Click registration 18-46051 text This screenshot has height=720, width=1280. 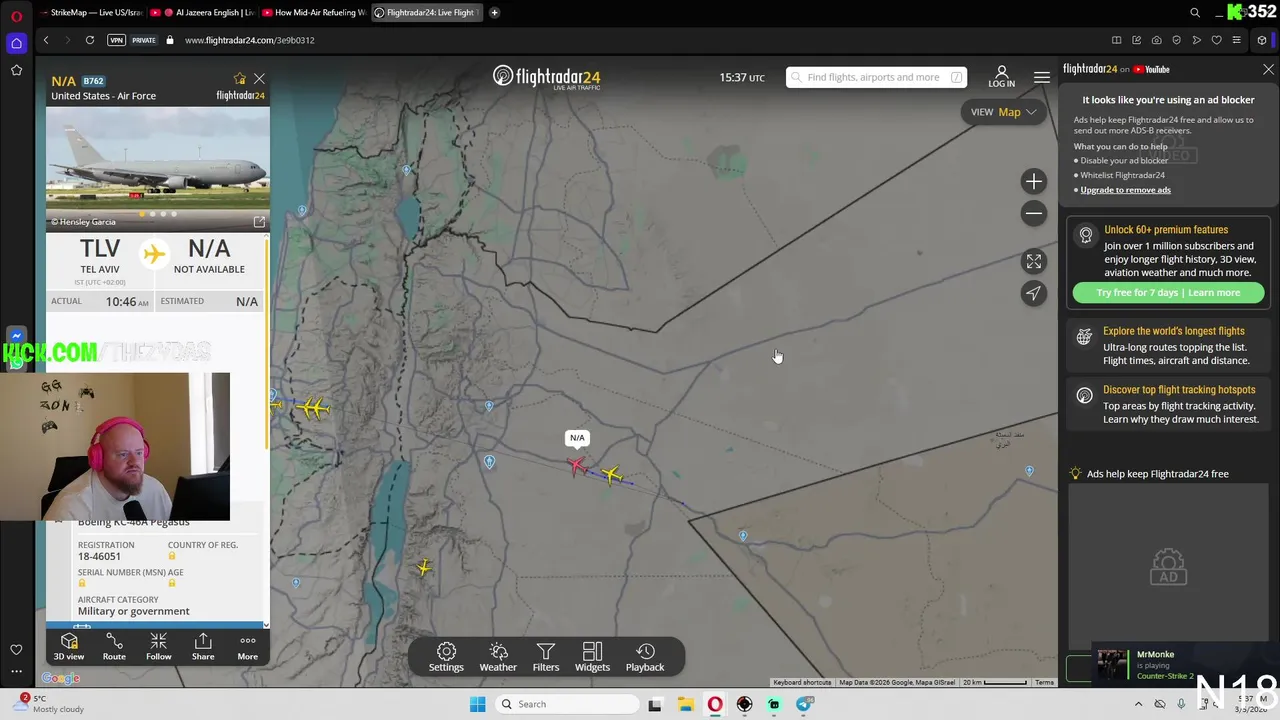[x=99, y=556]
